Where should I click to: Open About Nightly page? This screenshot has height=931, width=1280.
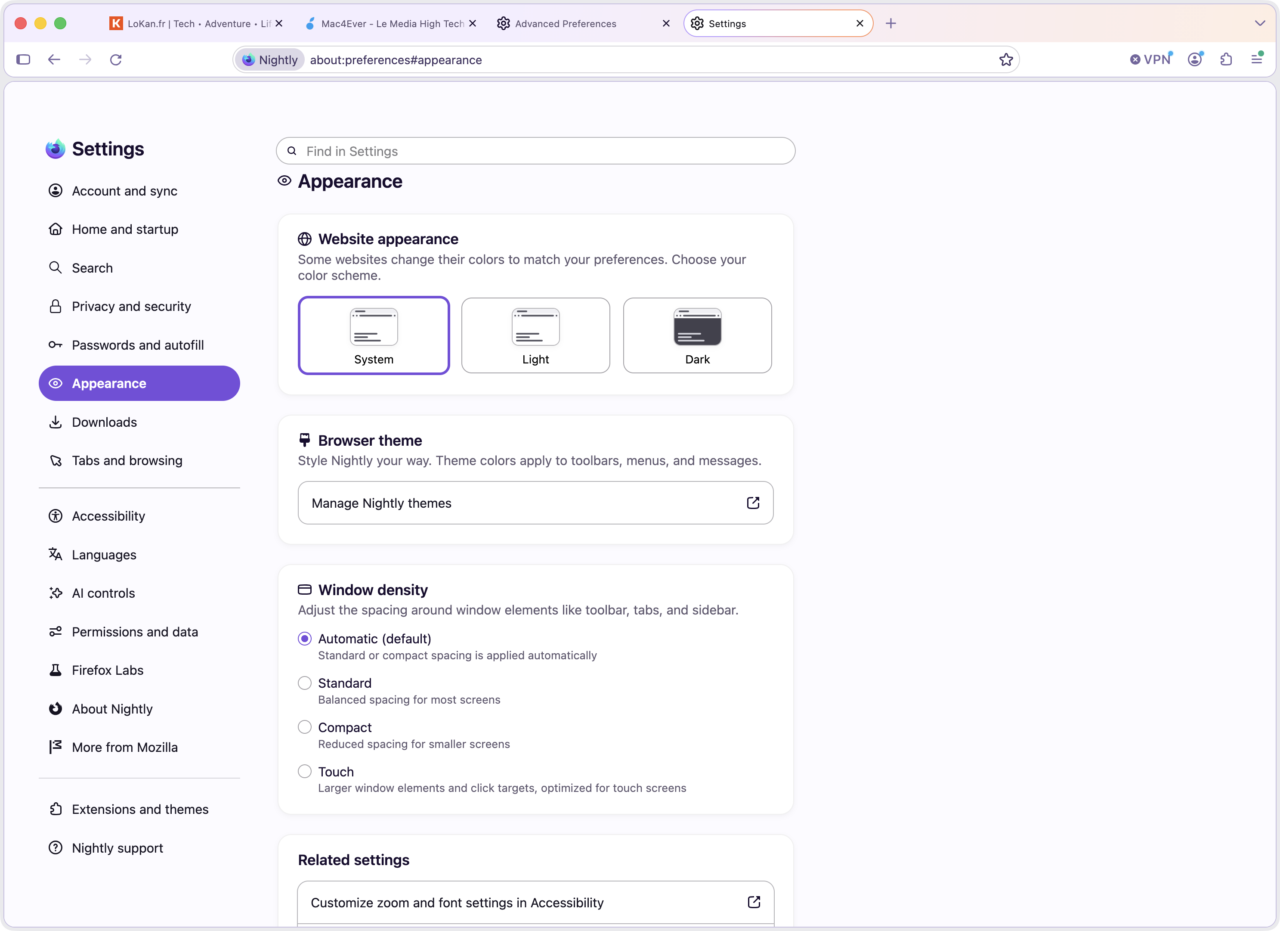pos(139,709)
